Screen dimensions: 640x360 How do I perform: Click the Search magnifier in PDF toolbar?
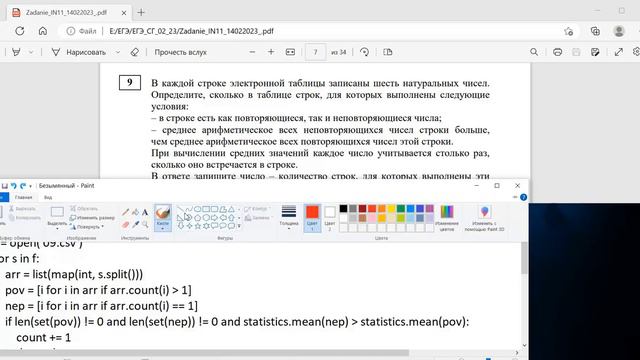(x=534, y=52)
